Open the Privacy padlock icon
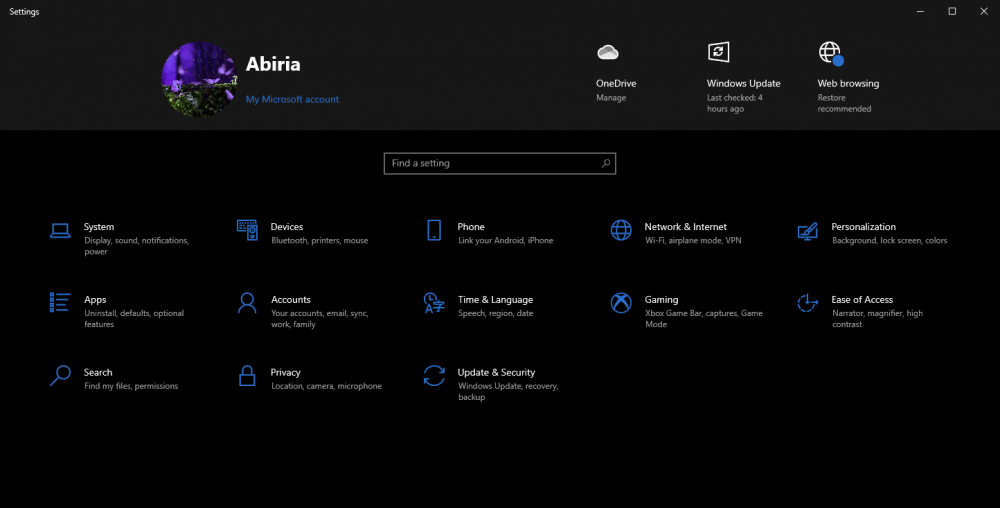Screen dimensions: 1000x508 (x=247, y=375)
